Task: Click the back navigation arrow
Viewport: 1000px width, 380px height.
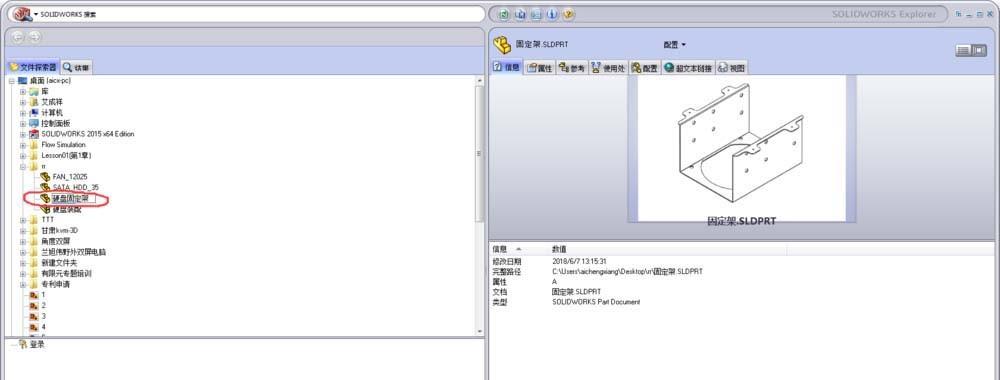Action: [18, 37]
